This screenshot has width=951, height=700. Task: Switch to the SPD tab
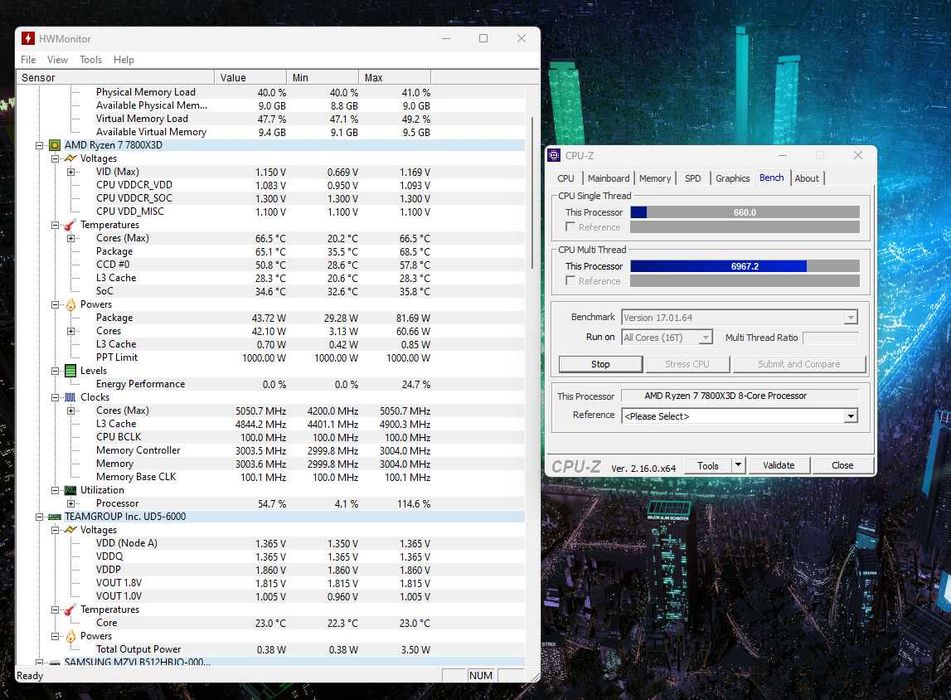pyautogui.click(x=693, y=178)
